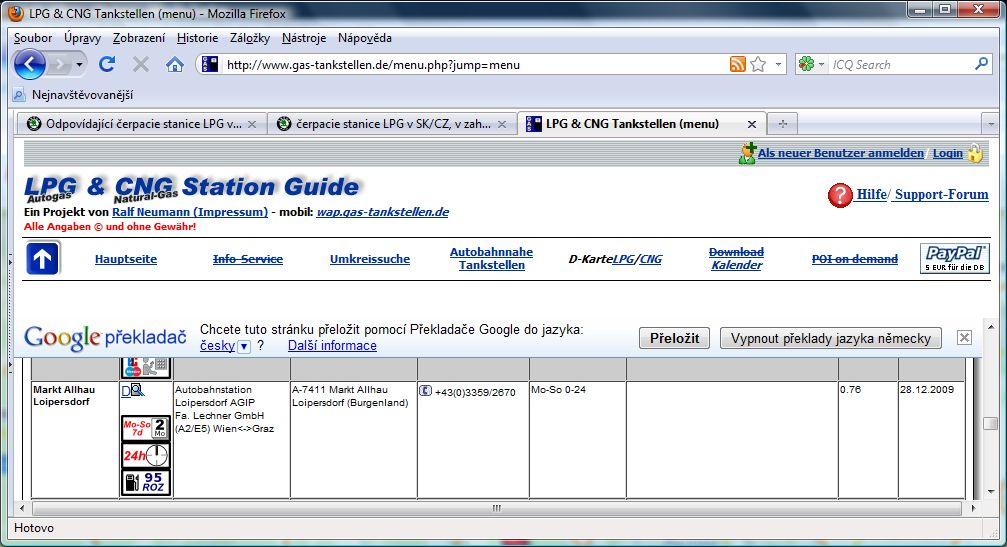Open the Soubor menu
The height and width of the screenshot is (547, 1007).
(x=33, y=38)
